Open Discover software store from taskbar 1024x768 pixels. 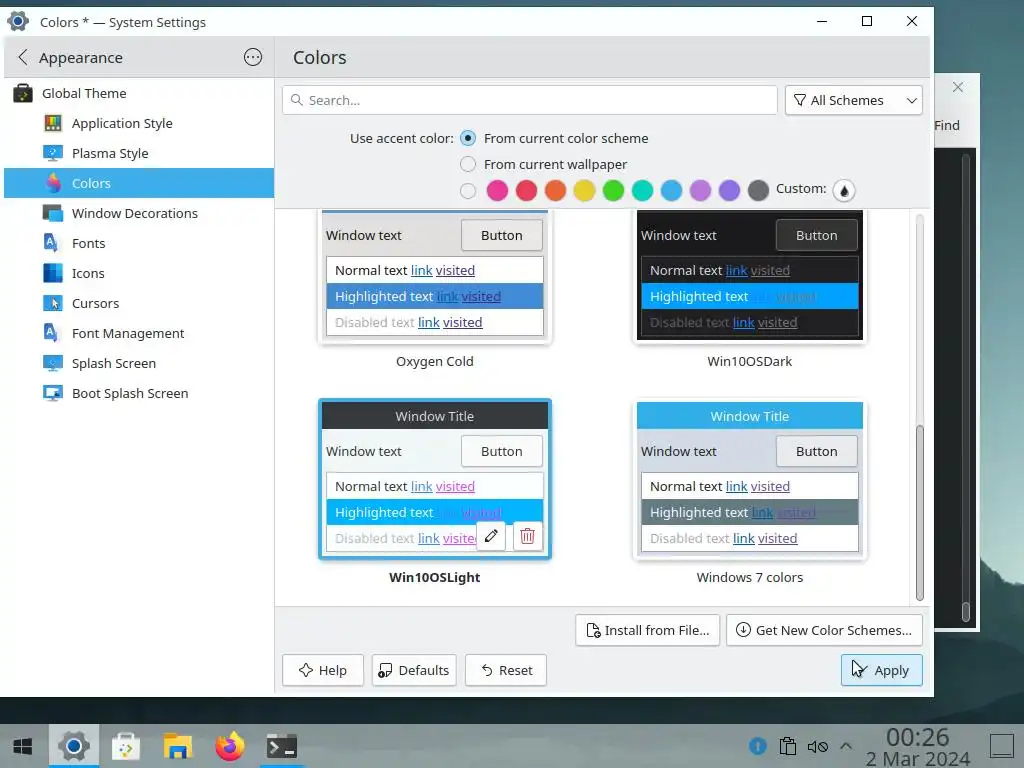(x=125, y=746)
